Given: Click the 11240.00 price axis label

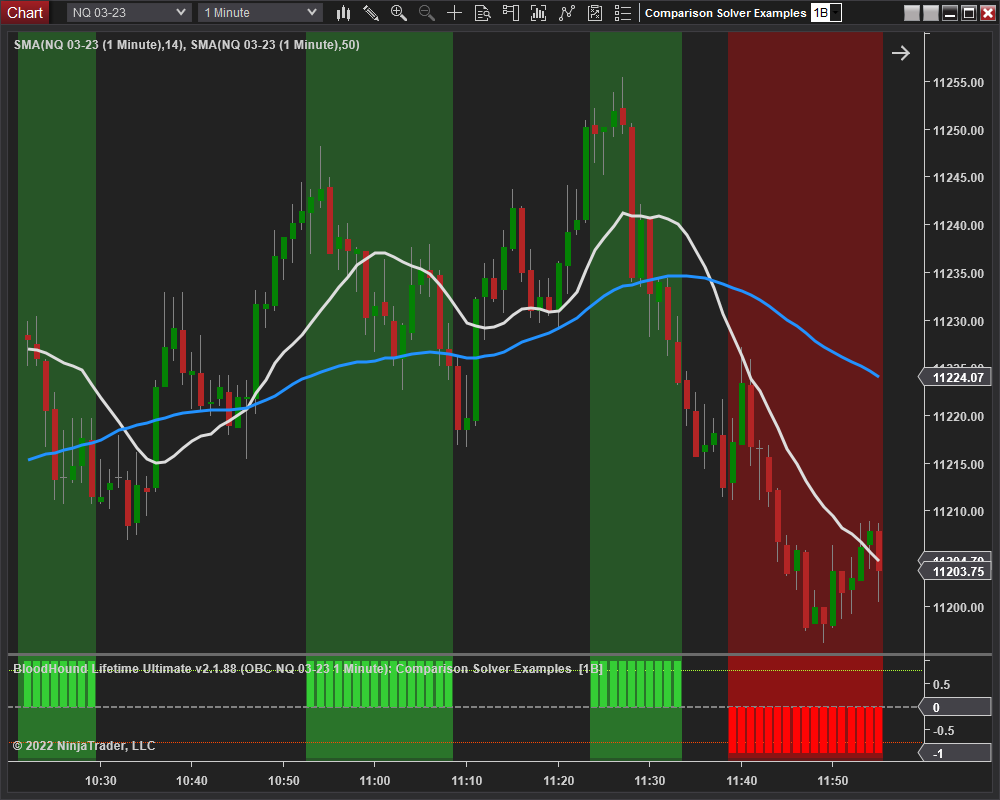Looking at the screenshot, I should pos(958,226).
